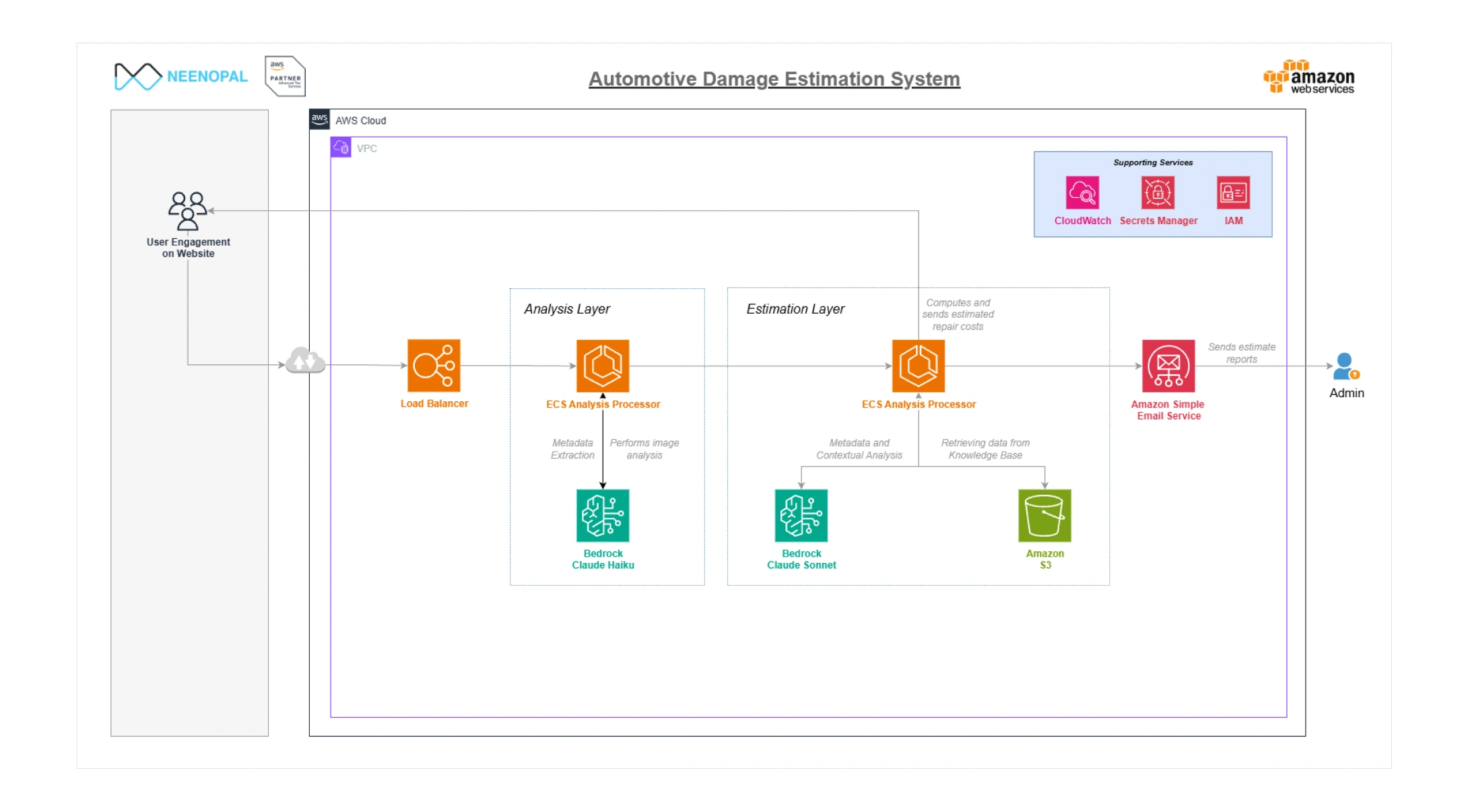The image size is (1468, 812).
Task: Click the NeenOpal logo
Action: click(180, 76)
